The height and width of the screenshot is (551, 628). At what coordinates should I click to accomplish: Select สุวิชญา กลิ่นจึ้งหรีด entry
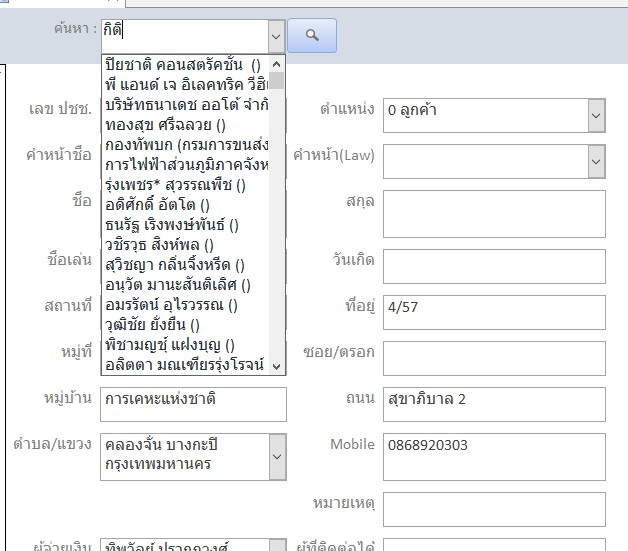[x=186, y=265]
